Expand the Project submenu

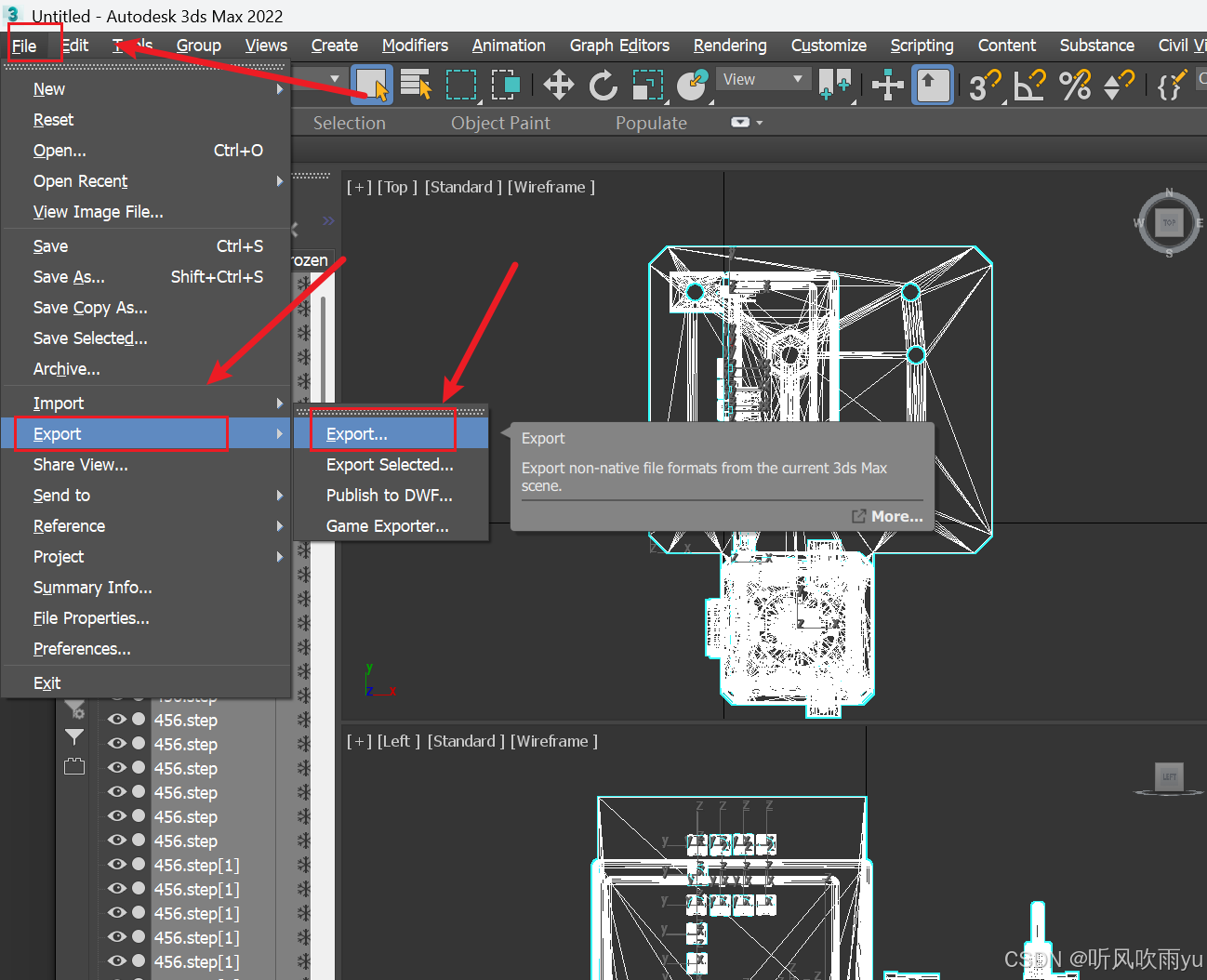(x=280, y=557)
